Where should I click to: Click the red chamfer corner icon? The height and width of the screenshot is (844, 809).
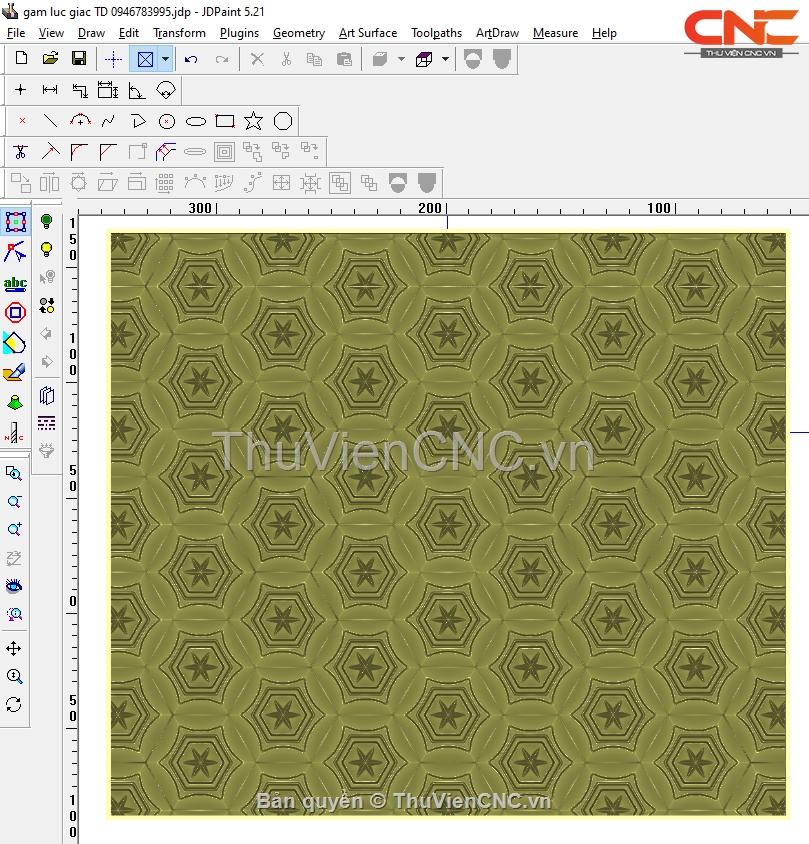coord(108,152)
